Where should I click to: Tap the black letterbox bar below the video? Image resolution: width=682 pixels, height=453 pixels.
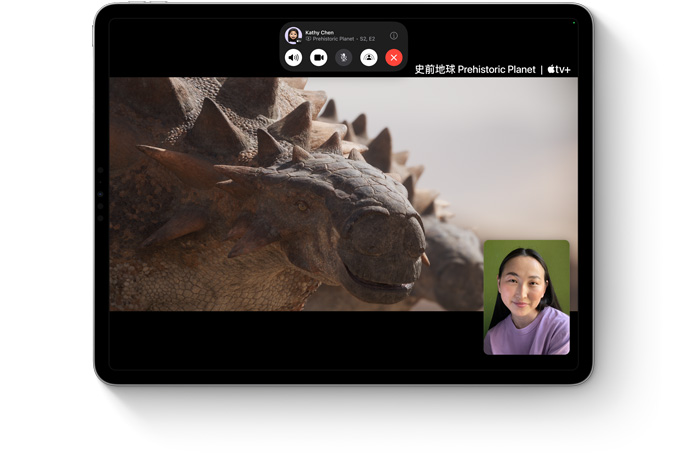(296, 340)
